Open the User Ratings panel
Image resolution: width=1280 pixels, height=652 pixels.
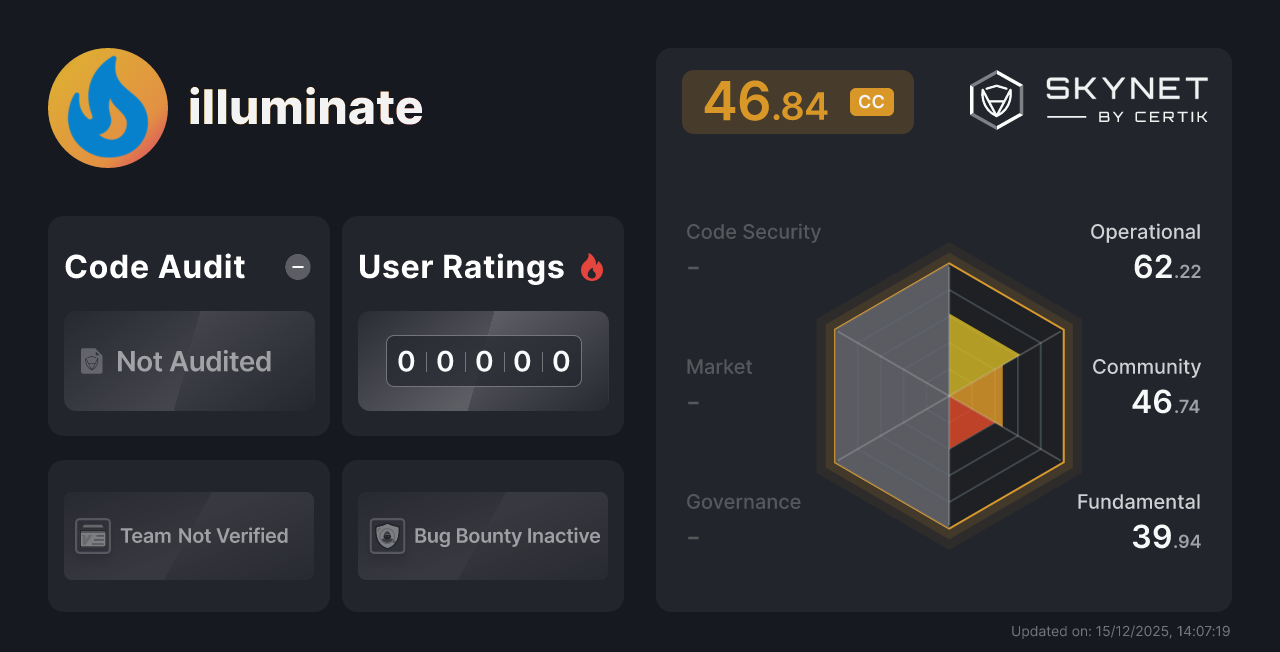click(483, 325)
